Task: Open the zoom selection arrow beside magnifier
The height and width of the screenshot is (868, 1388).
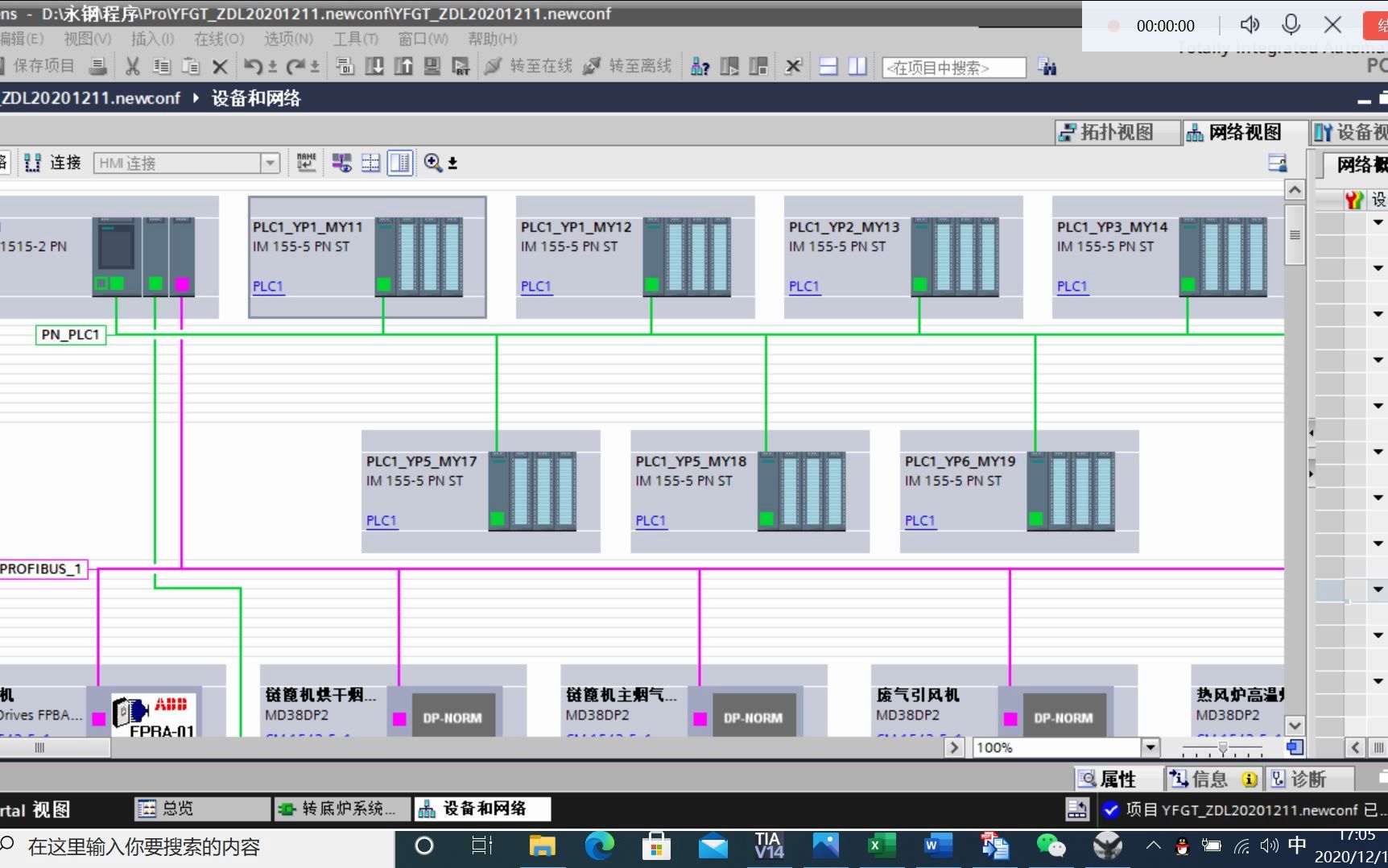Action: click(x=452, y=163)
